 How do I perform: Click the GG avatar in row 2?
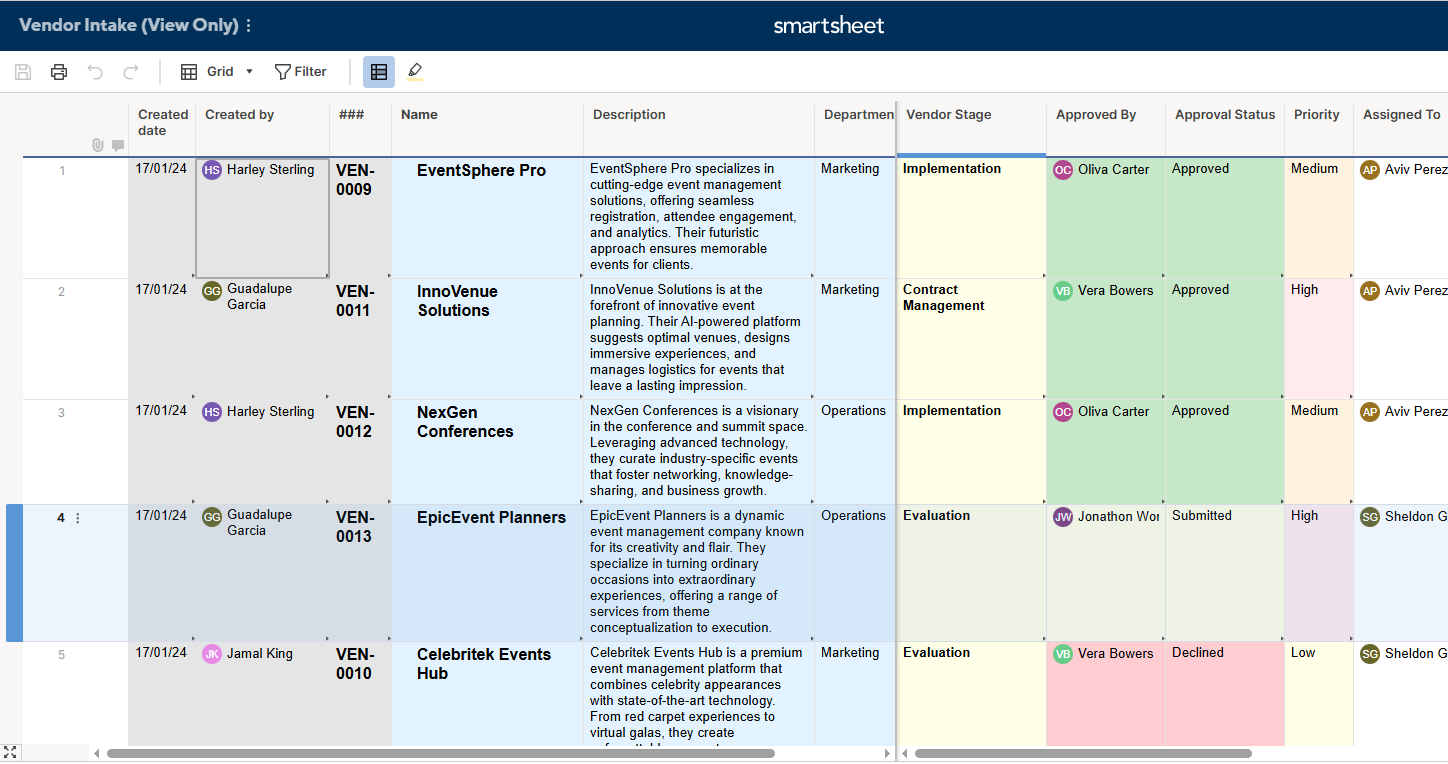point(212,291)
